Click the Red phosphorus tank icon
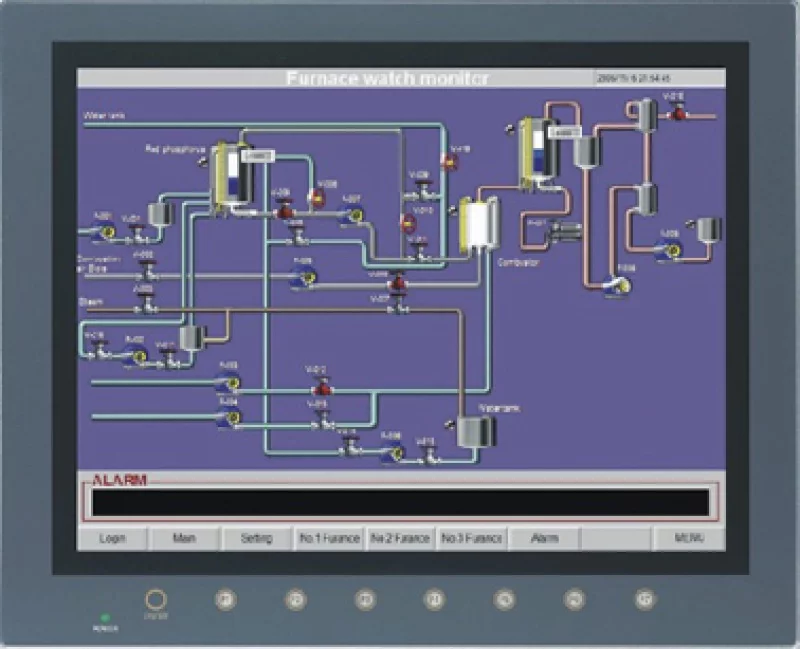The width and height of the screenshot is (800, 649). coord(232,177)
